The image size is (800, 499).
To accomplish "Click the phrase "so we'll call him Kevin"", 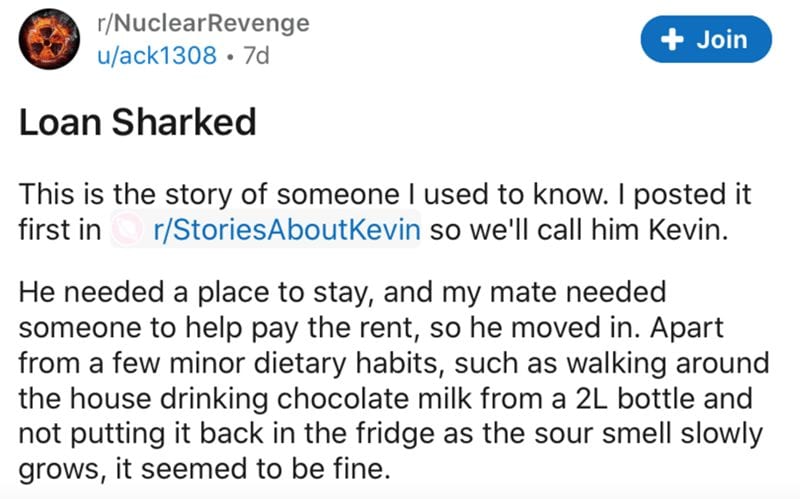I will (x=578, y=230).
